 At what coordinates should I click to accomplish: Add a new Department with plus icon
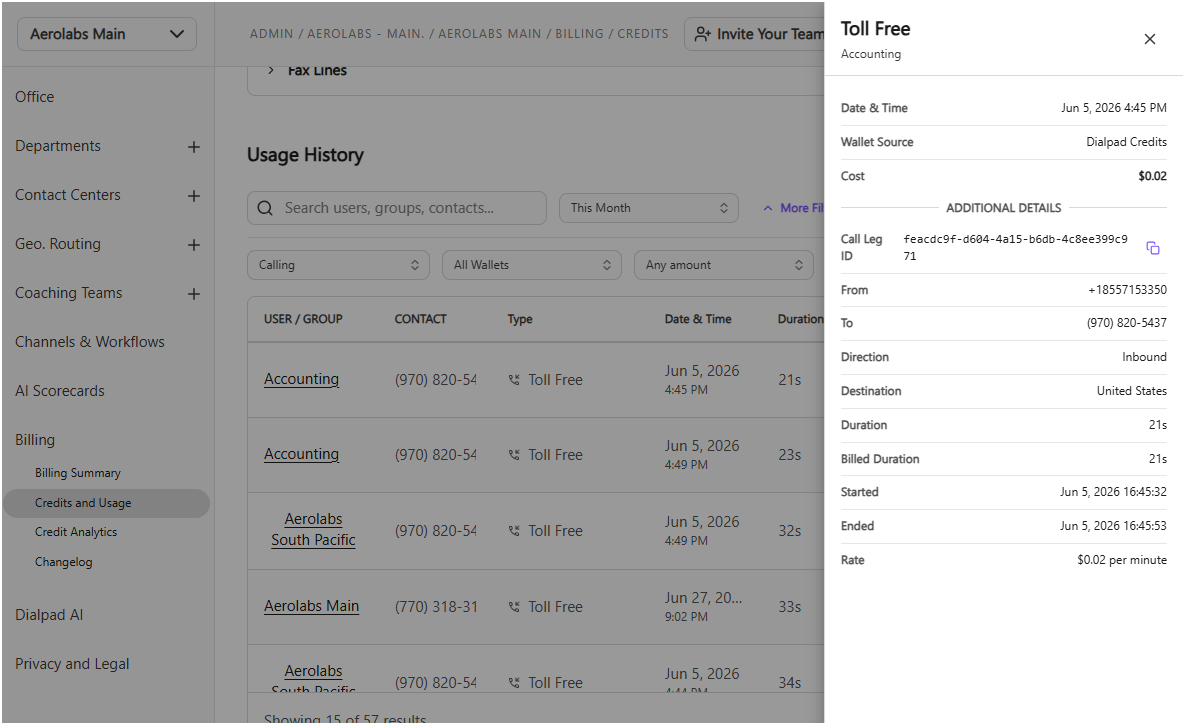point(196,148)
